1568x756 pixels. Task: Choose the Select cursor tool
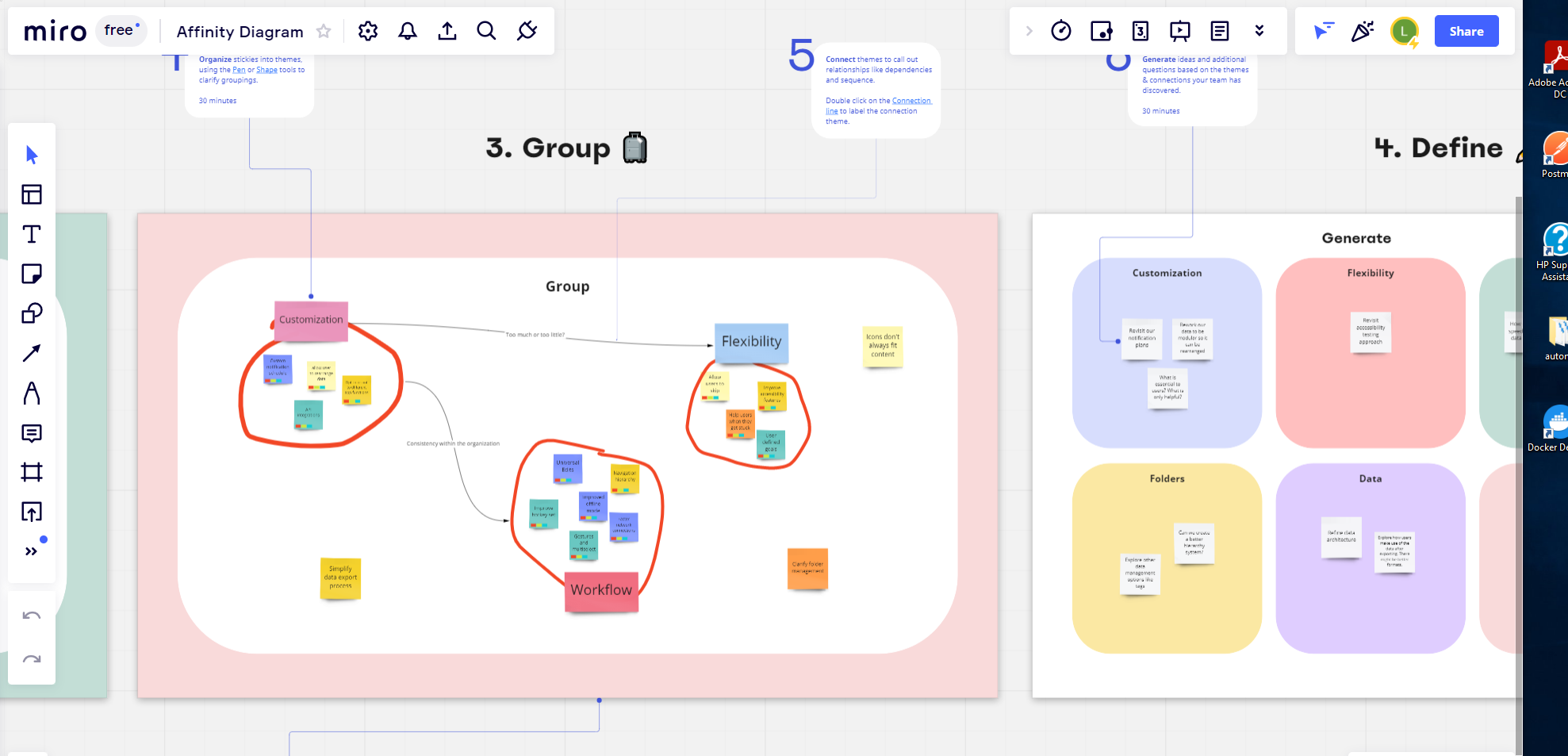click(x=32, y=155)
